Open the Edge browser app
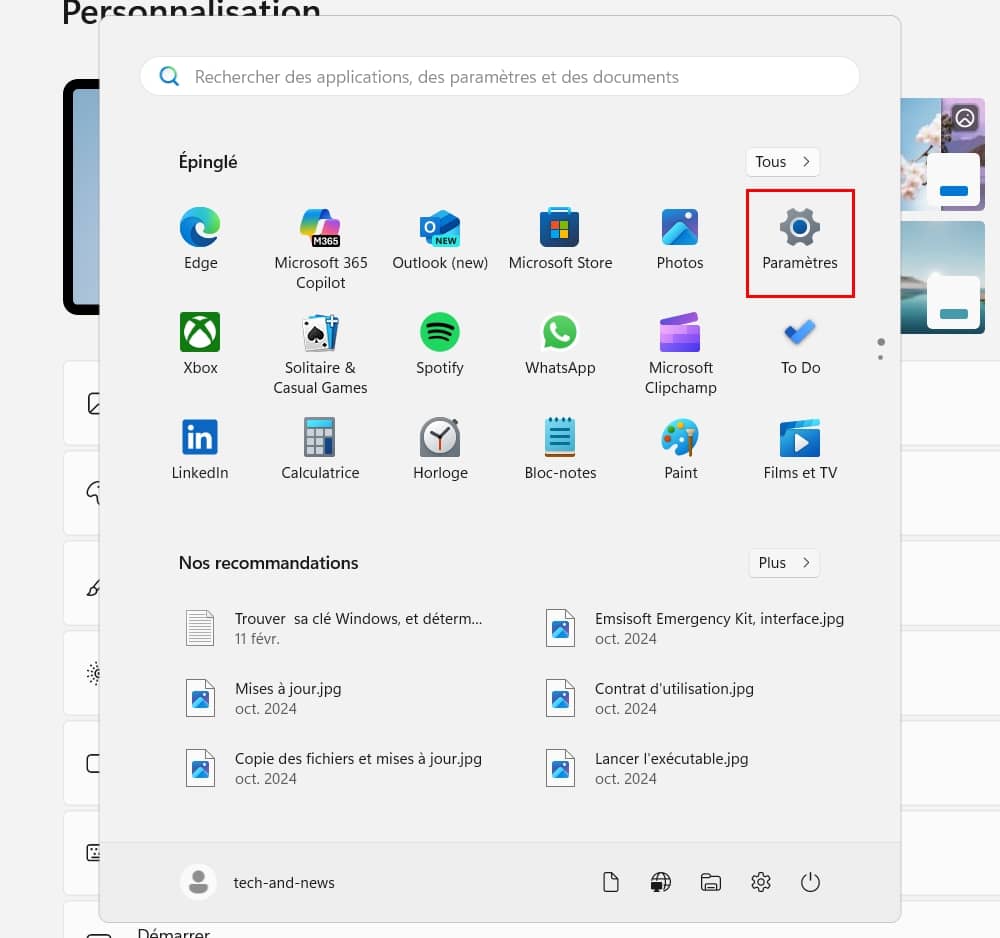 click(x=200, y=240)
